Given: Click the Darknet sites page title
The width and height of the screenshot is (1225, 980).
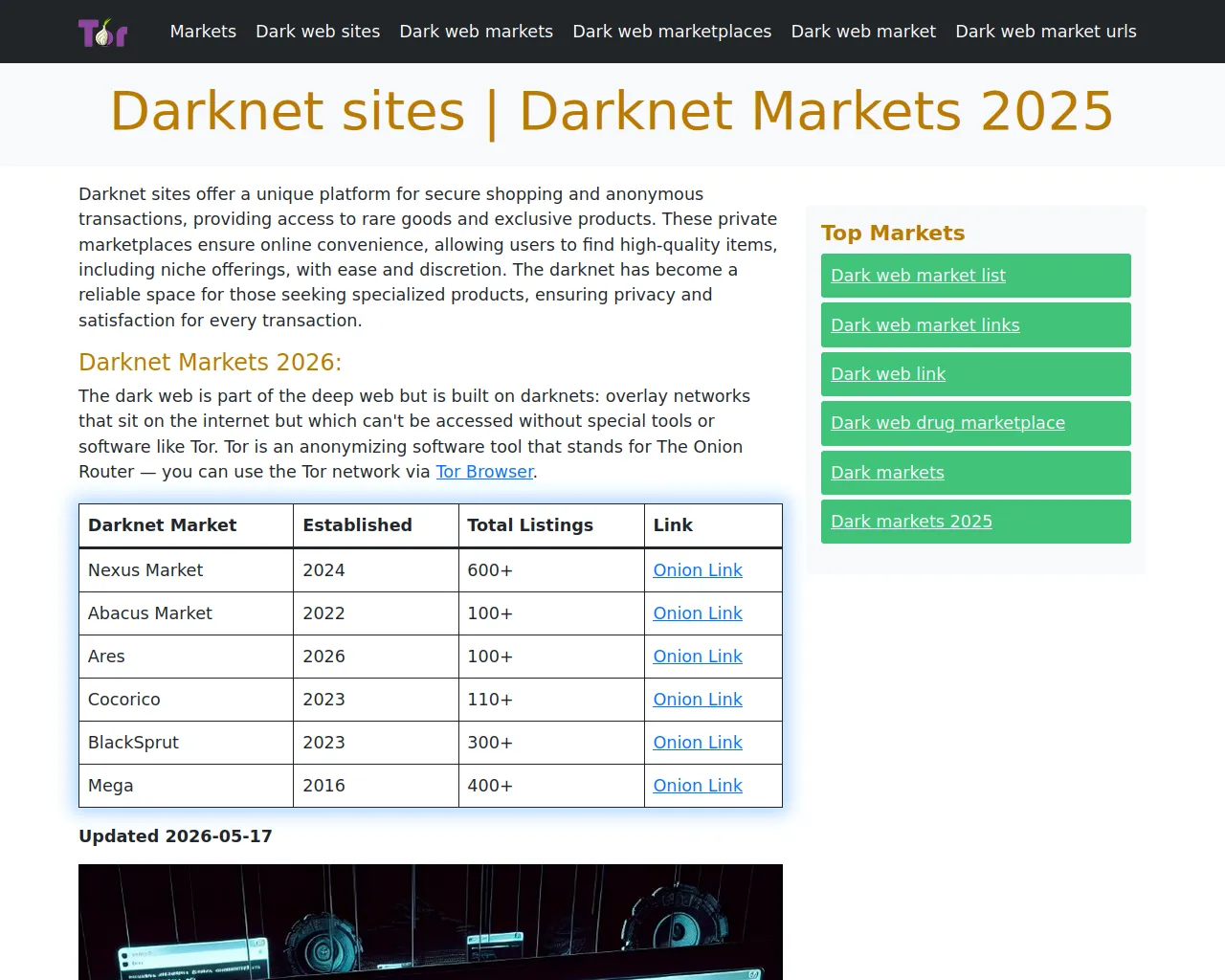Looking at the screenshot, I should (612, 111).
